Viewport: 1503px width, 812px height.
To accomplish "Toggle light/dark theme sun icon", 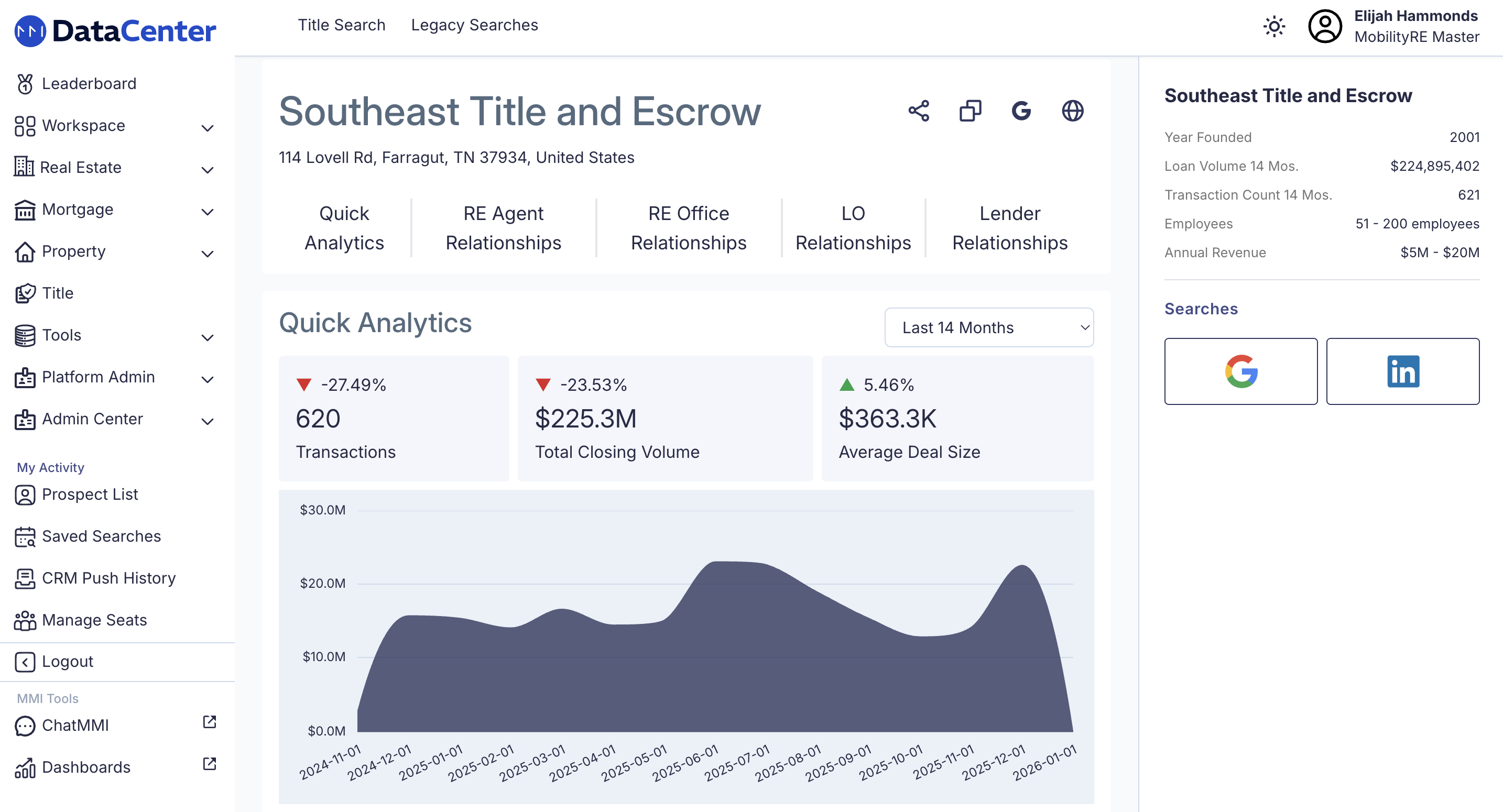I will [1275, 26].
